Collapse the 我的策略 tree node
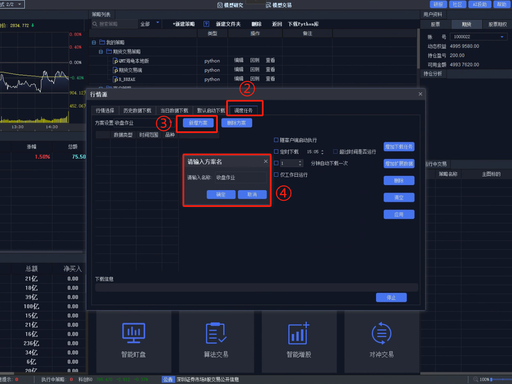This screenshot has height=384, width=512. coord(94,42)
